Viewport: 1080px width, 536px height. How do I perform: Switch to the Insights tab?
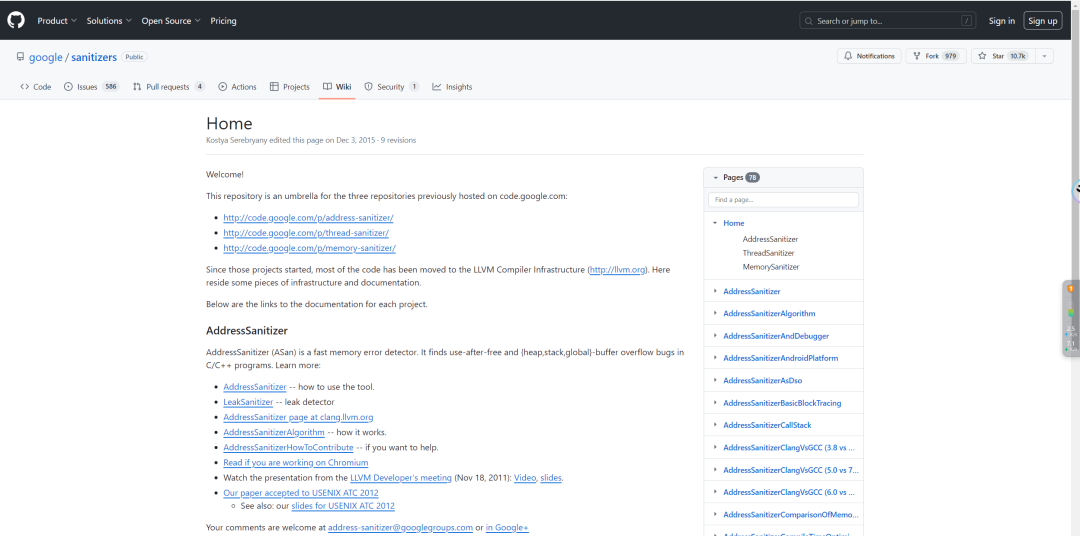point(452,87)
